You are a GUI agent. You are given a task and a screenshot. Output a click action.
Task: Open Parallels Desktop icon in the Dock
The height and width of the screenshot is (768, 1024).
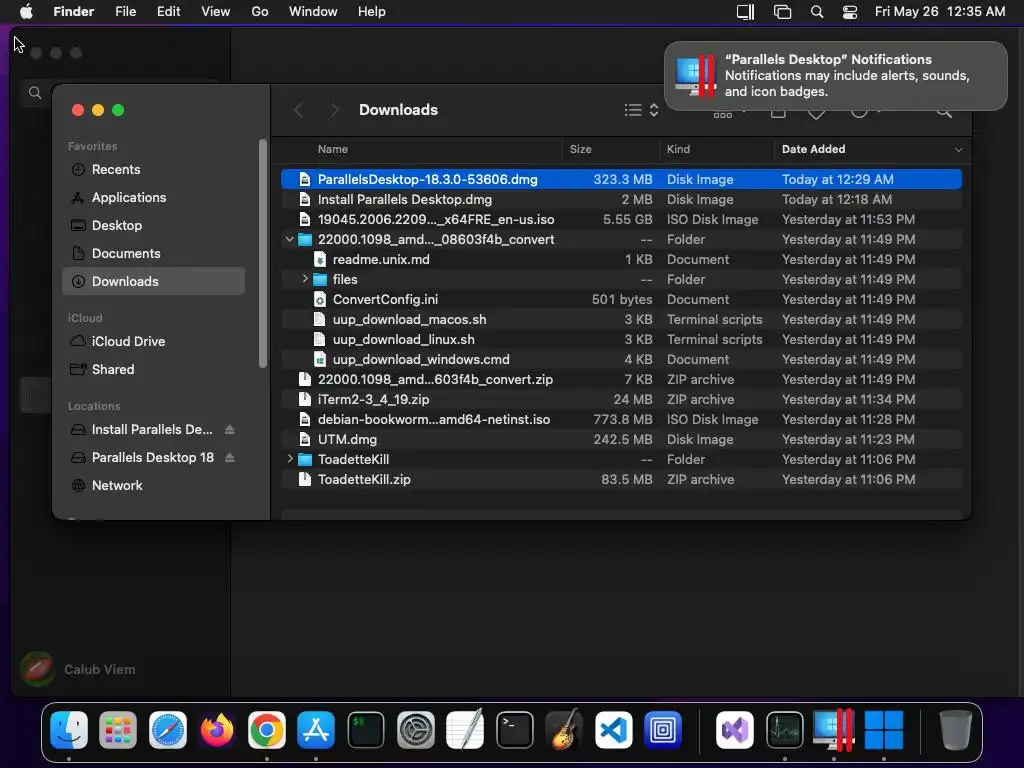[834, 729]
